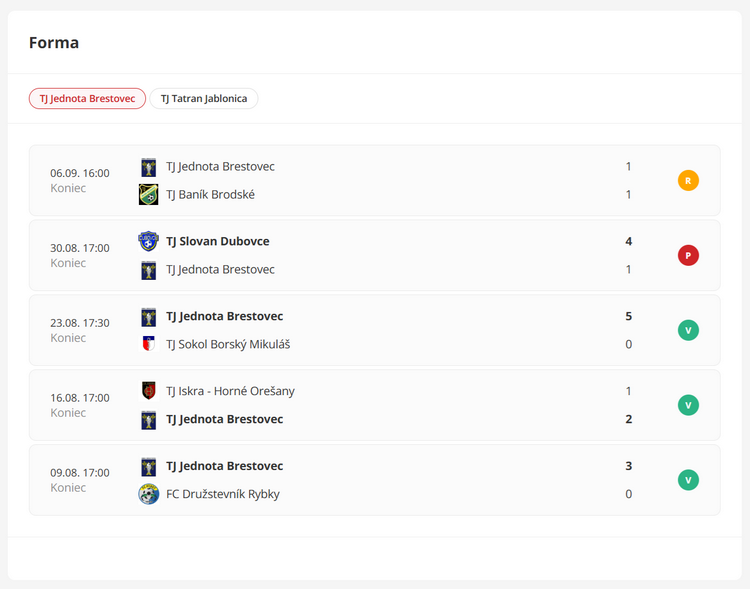Image resolution: width=750 pixels, height=589 pixels.
Task: Select the TJ Jednota Brestovec tab
Action: coord(87,99)
